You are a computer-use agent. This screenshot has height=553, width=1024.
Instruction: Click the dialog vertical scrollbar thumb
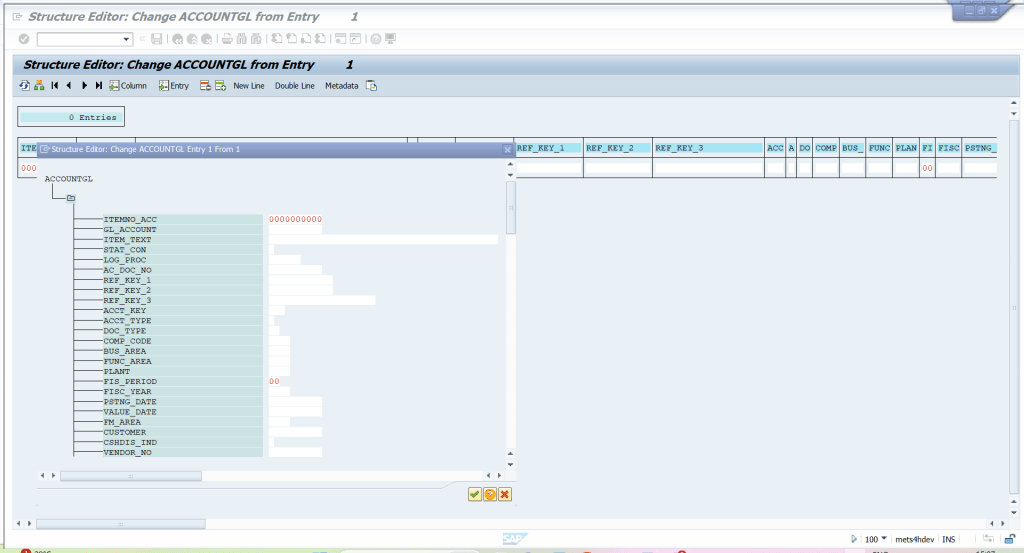(511, 208)
